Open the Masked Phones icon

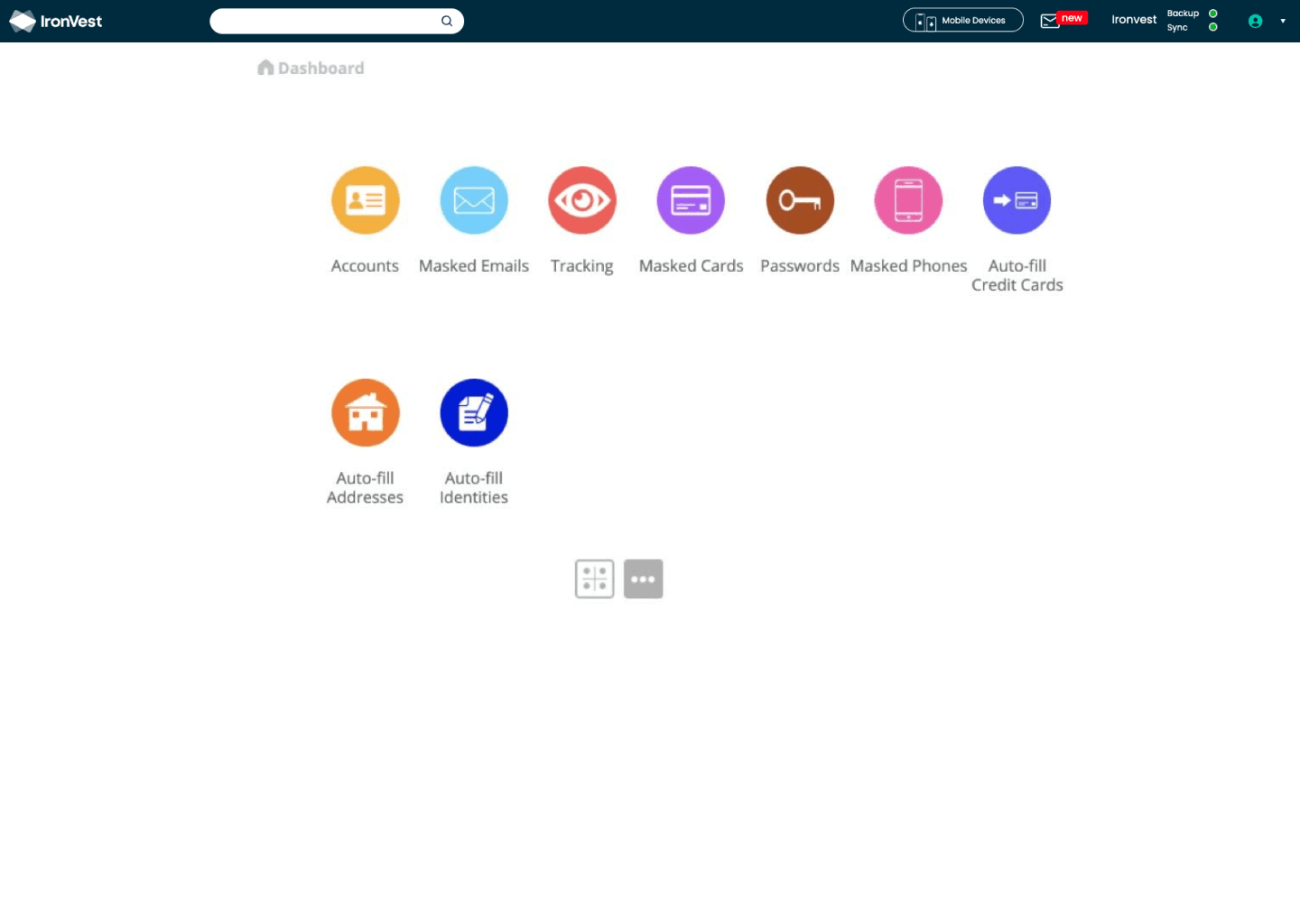pyautogui.click(x=908, y=200)
